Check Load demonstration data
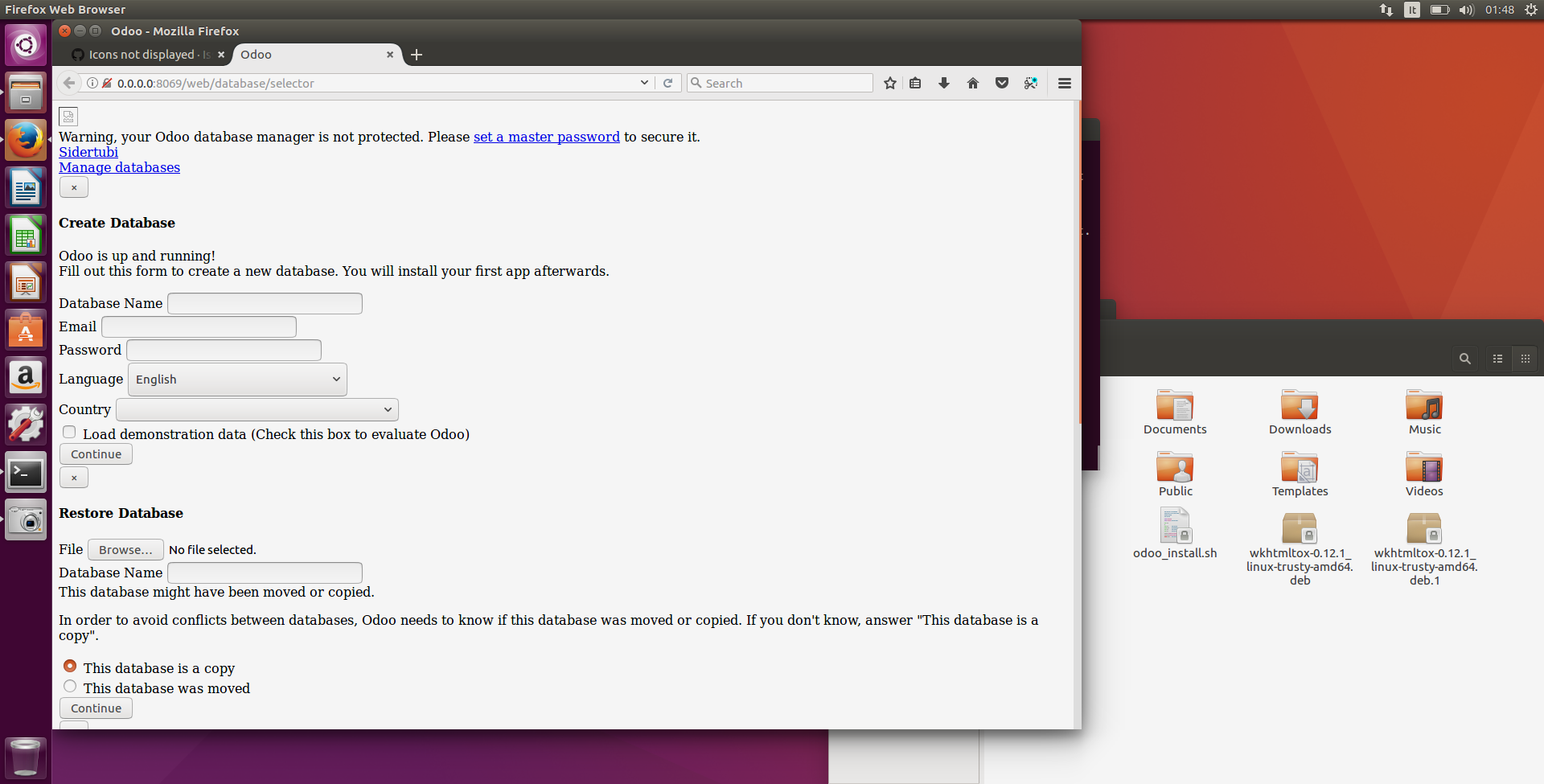Image resolution: width=1544 pixels, height=784 pixels. pyautogui.click(x=69, y=432)
